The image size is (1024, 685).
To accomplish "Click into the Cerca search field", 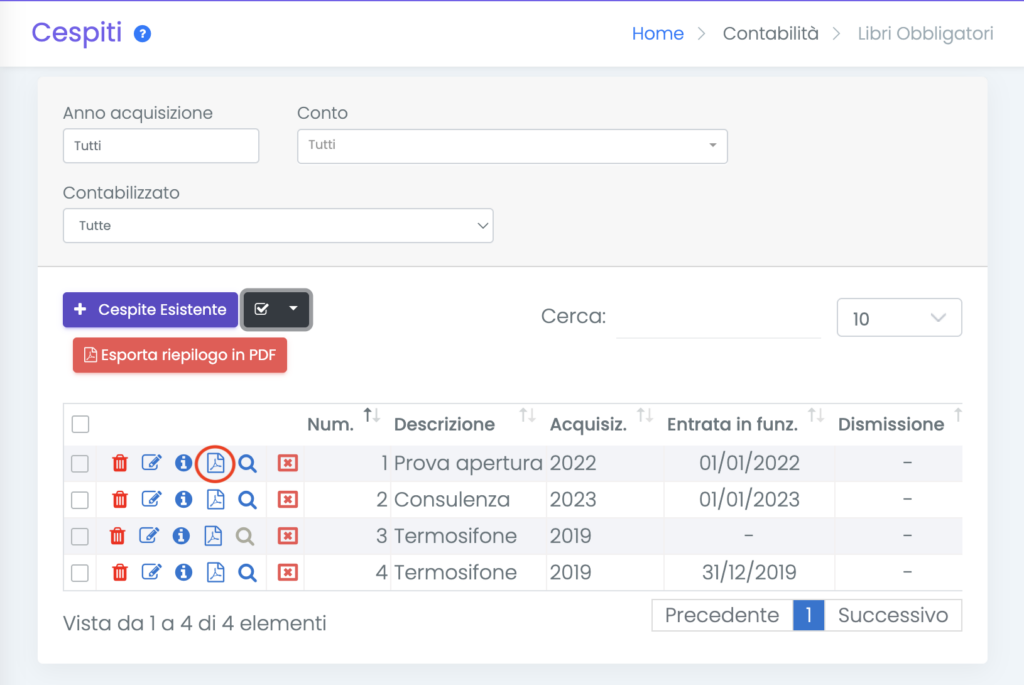I will click(718, 318).
